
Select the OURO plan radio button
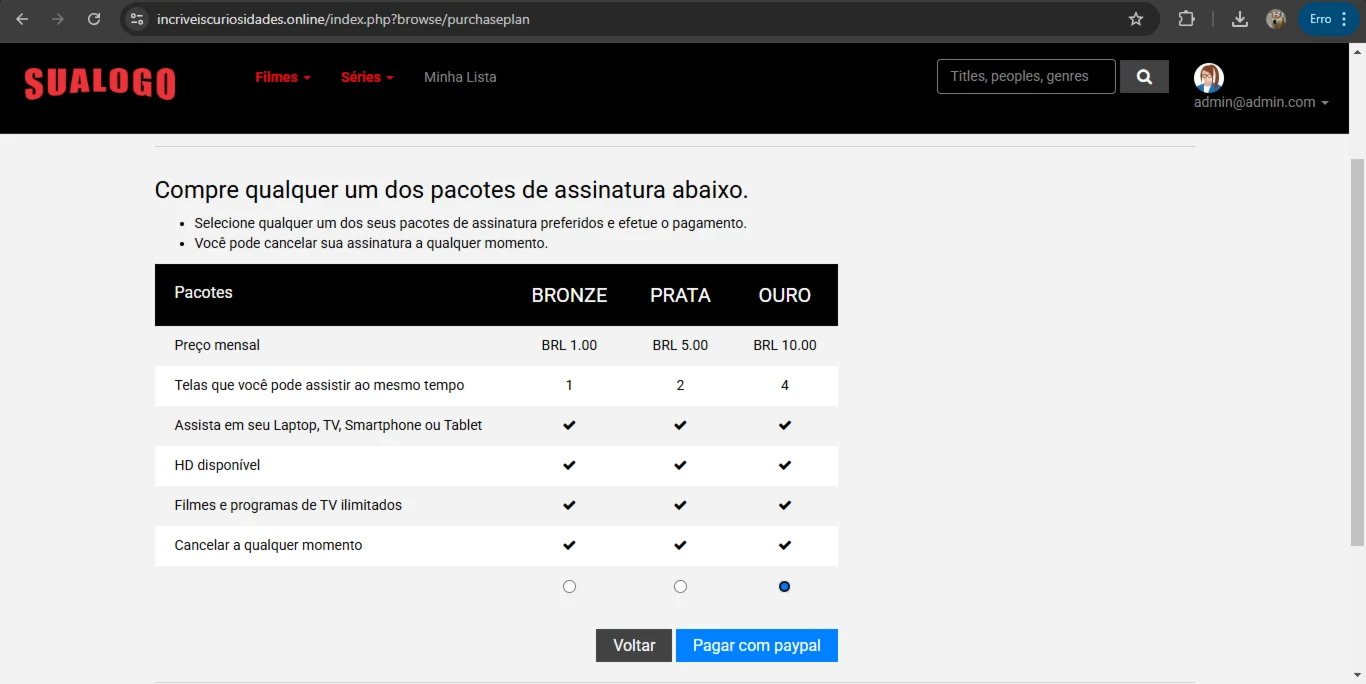point(784,587)
